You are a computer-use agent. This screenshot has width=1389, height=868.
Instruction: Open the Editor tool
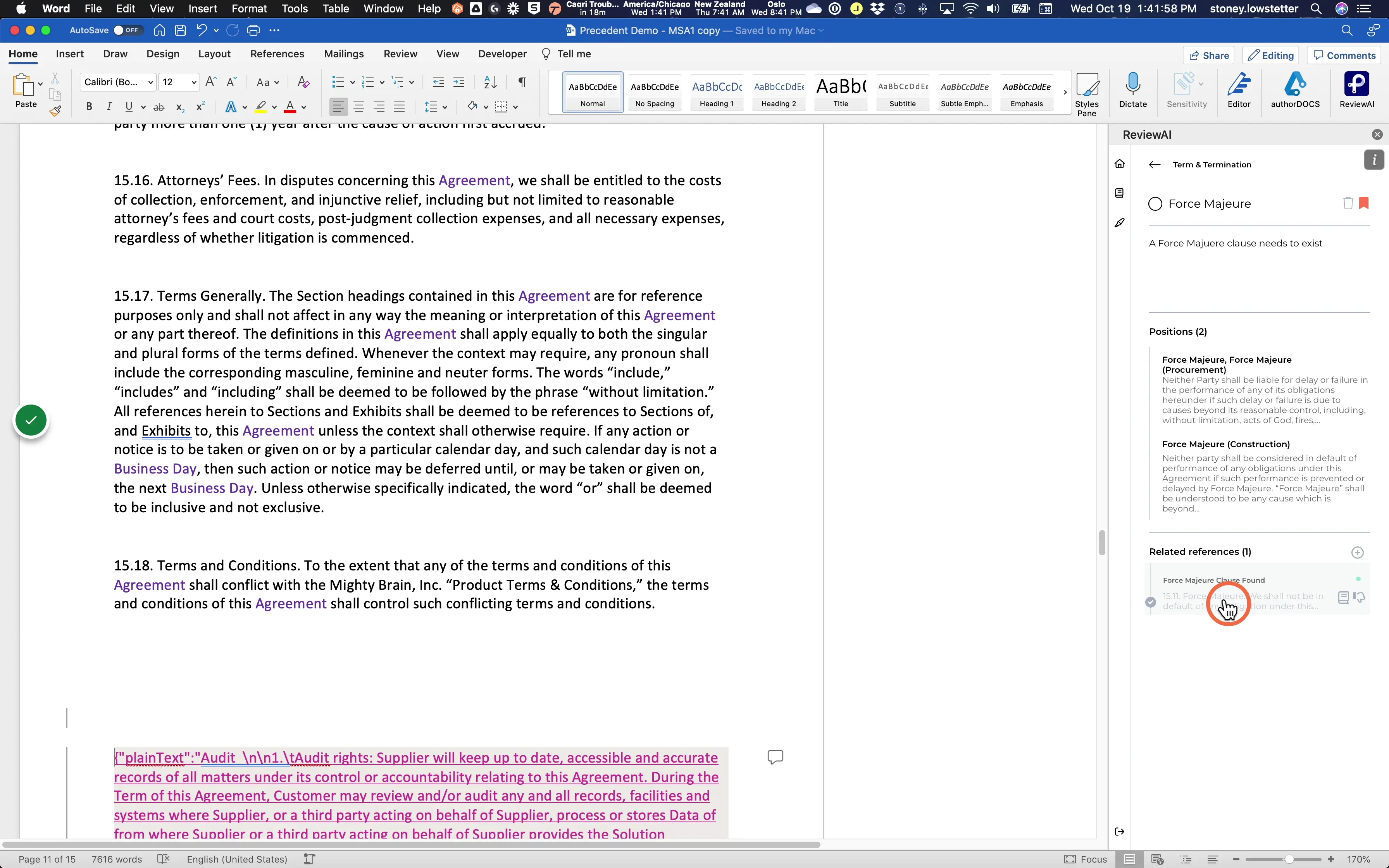(x=1239, y=90)
